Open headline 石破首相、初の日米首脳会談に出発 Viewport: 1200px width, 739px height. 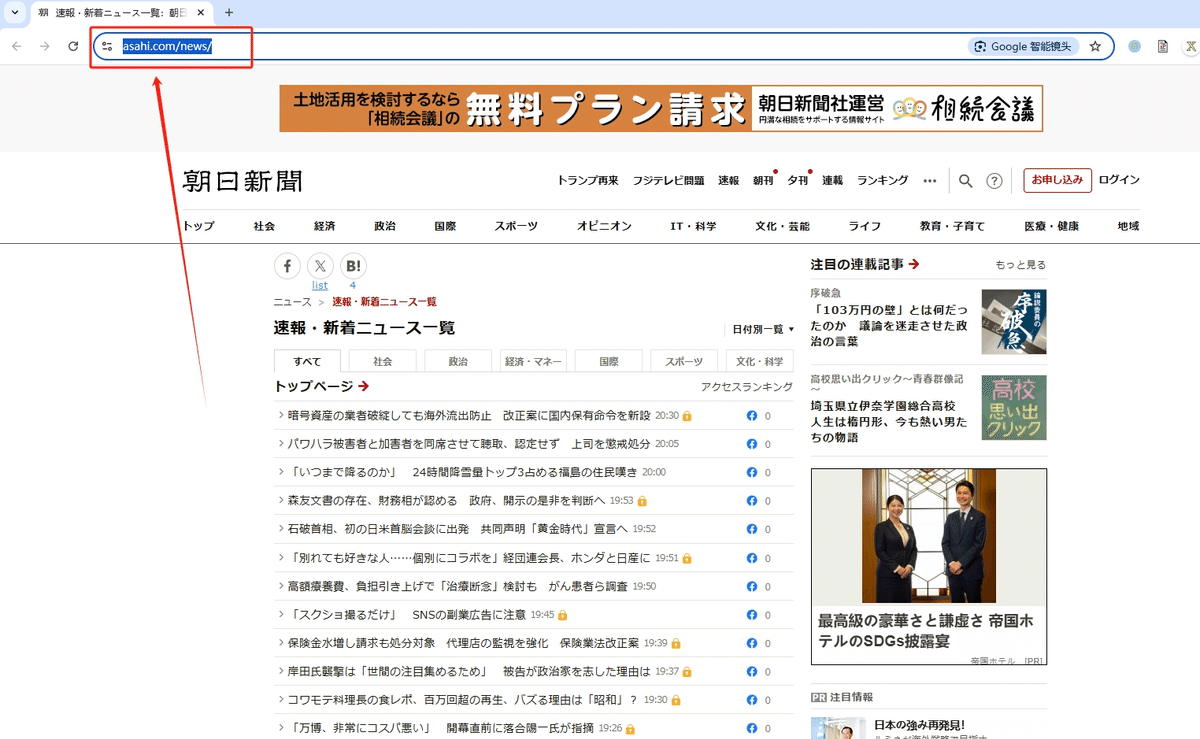click(457, 529)
